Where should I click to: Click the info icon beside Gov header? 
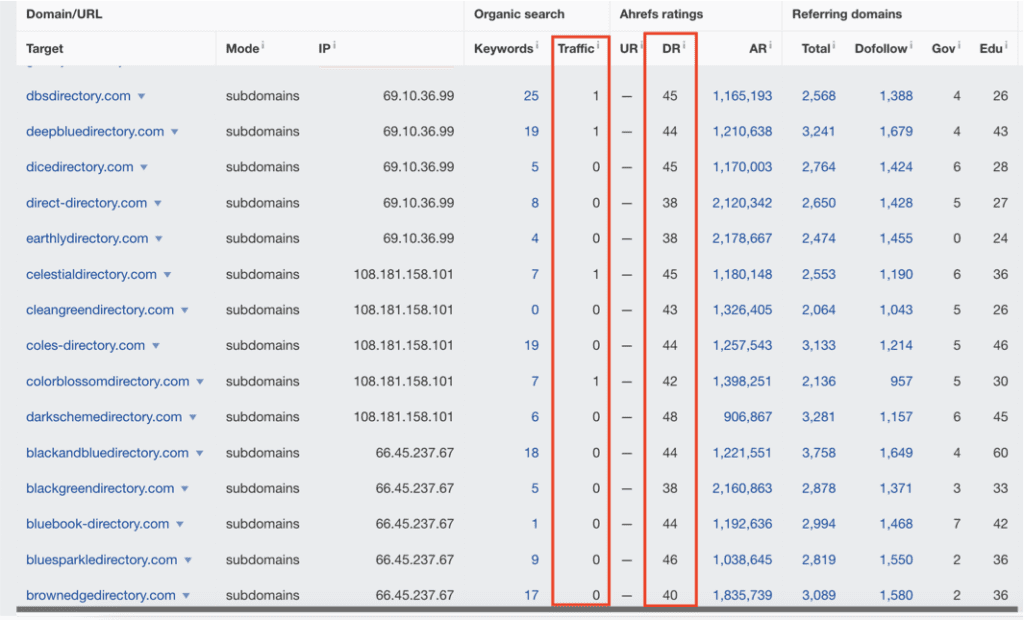pyautogui.click(x=959, y=45)
